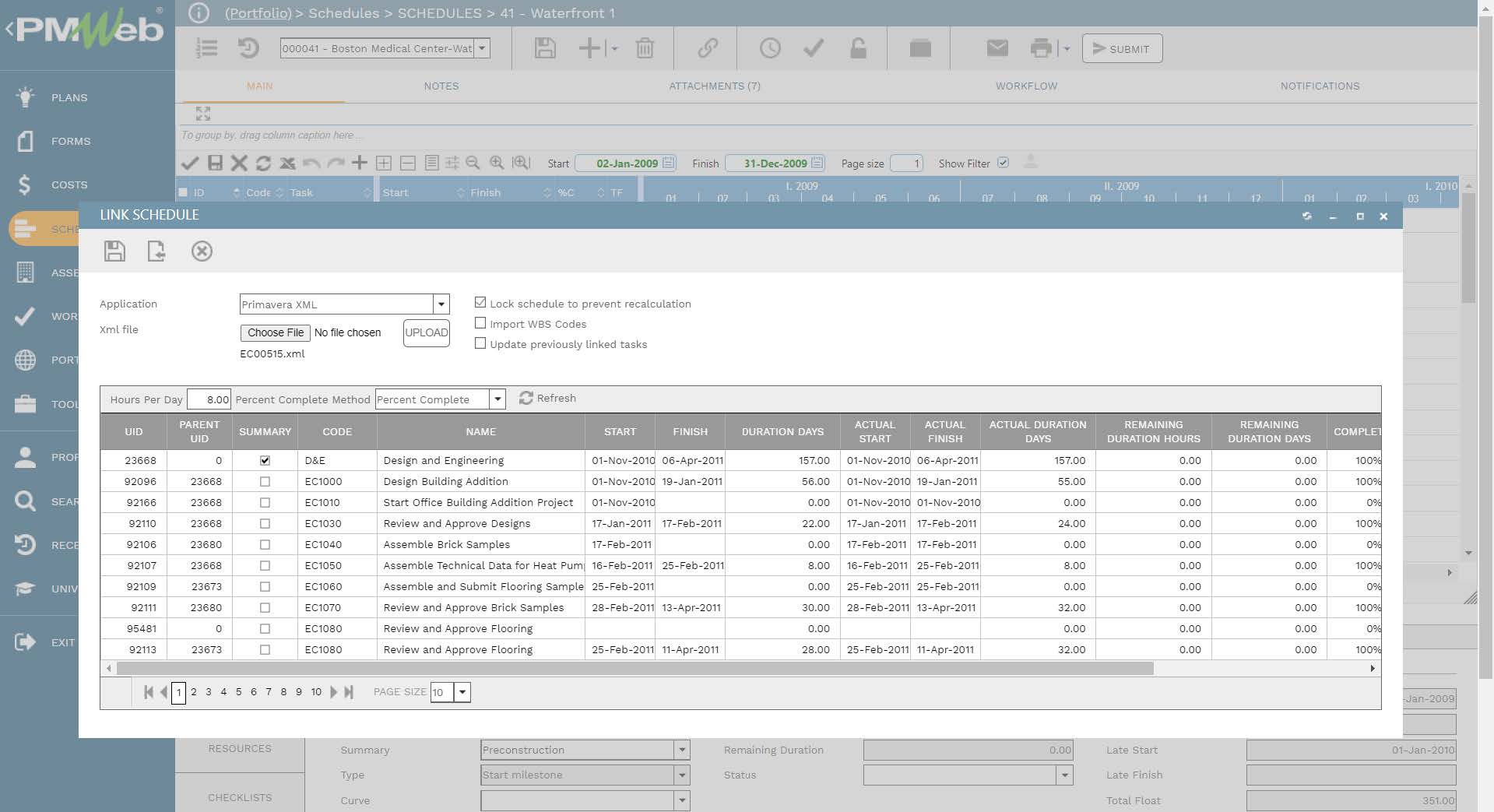Check Summary box for EC1030 row

point(265,523)
